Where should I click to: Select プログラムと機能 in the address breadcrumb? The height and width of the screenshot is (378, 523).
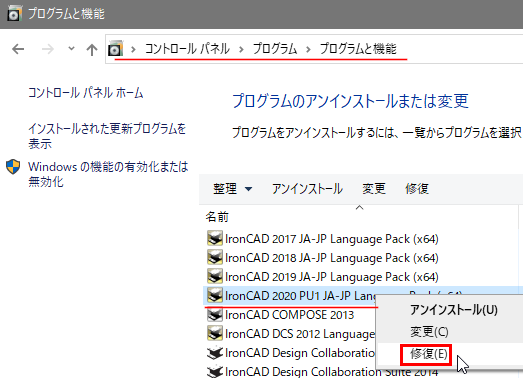click(358, 49)
